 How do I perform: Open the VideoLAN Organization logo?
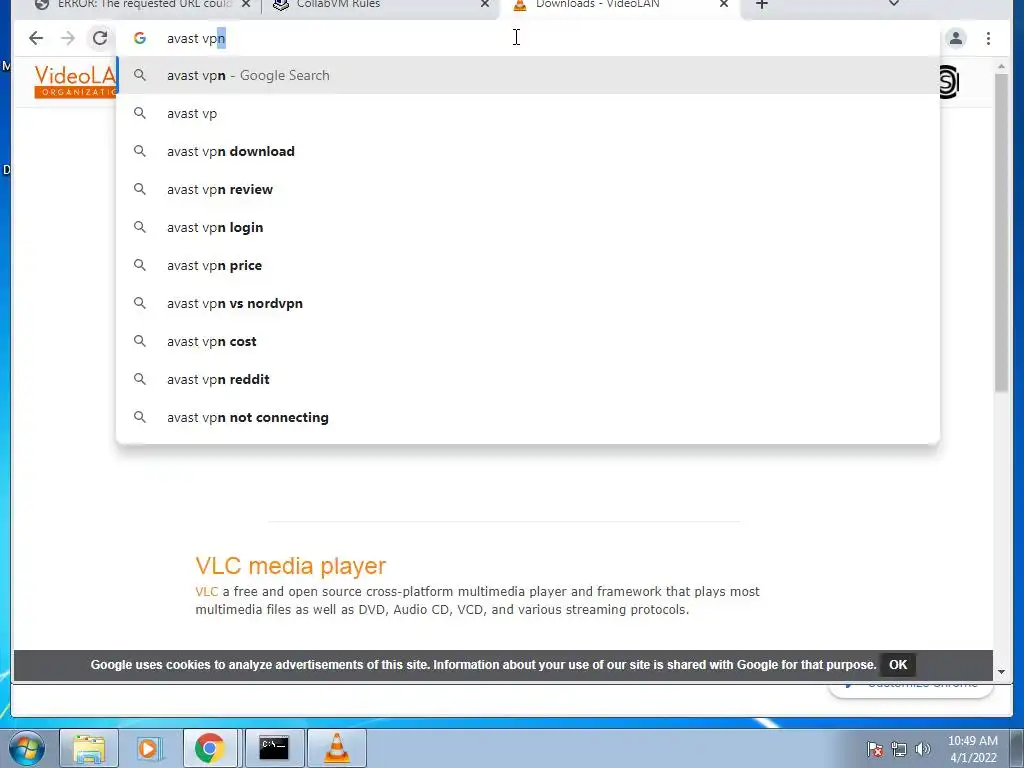(75, 81)
